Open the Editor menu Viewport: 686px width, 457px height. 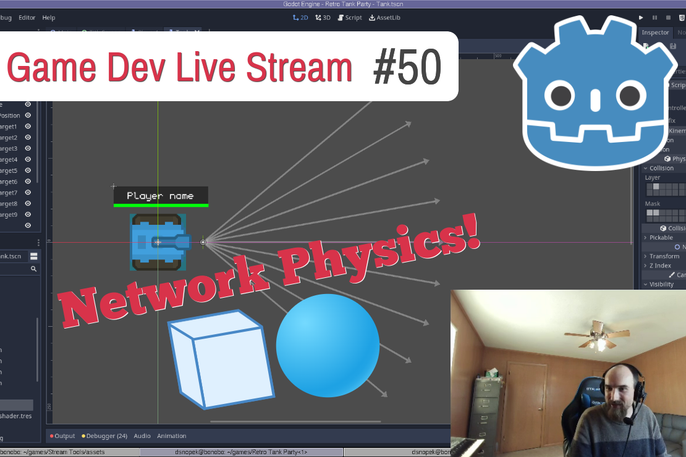27,18
